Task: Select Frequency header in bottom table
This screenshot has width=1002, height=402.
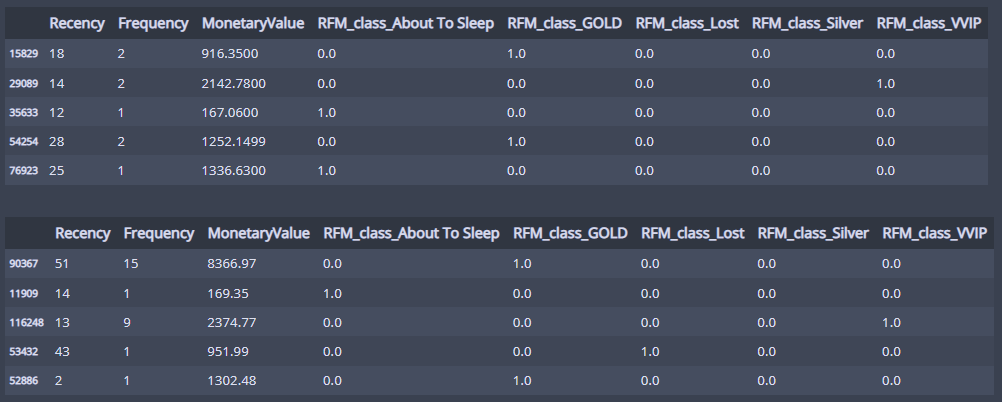Action: pos(158,233)
